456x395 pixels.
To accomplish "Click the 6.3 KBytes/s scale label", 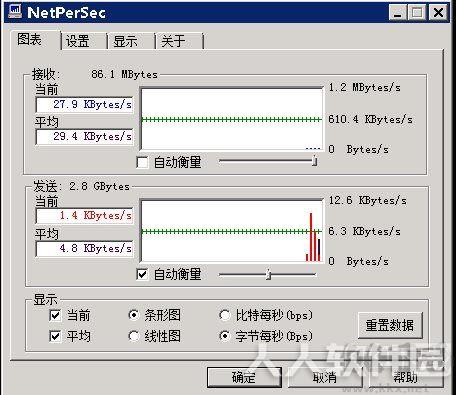I will click(365, 231).
